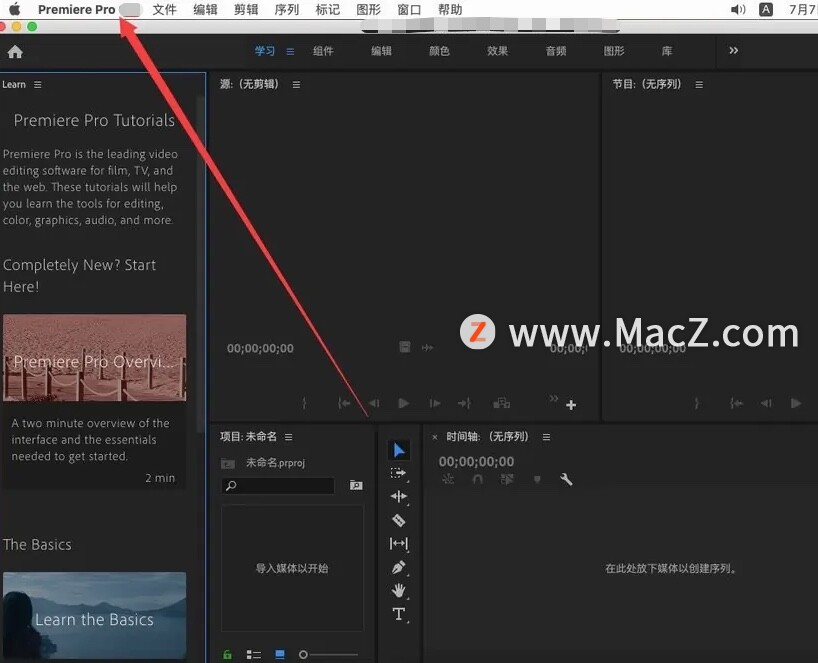Choose the Type tool
The height and width of the screenshot is (663, 818).
coord(399,614)
